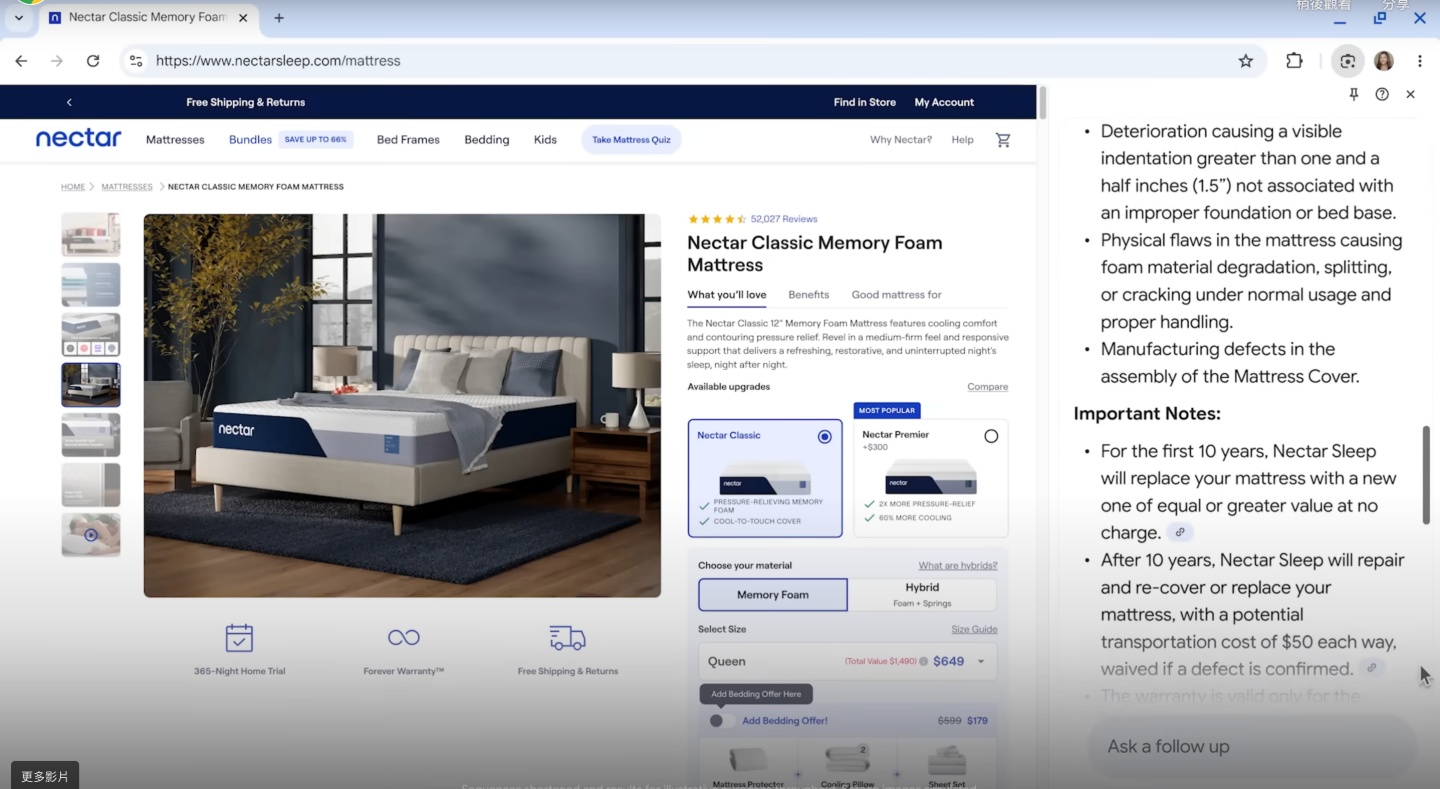
Task: Open a new browser tab
Action: [x=279, y=18]
